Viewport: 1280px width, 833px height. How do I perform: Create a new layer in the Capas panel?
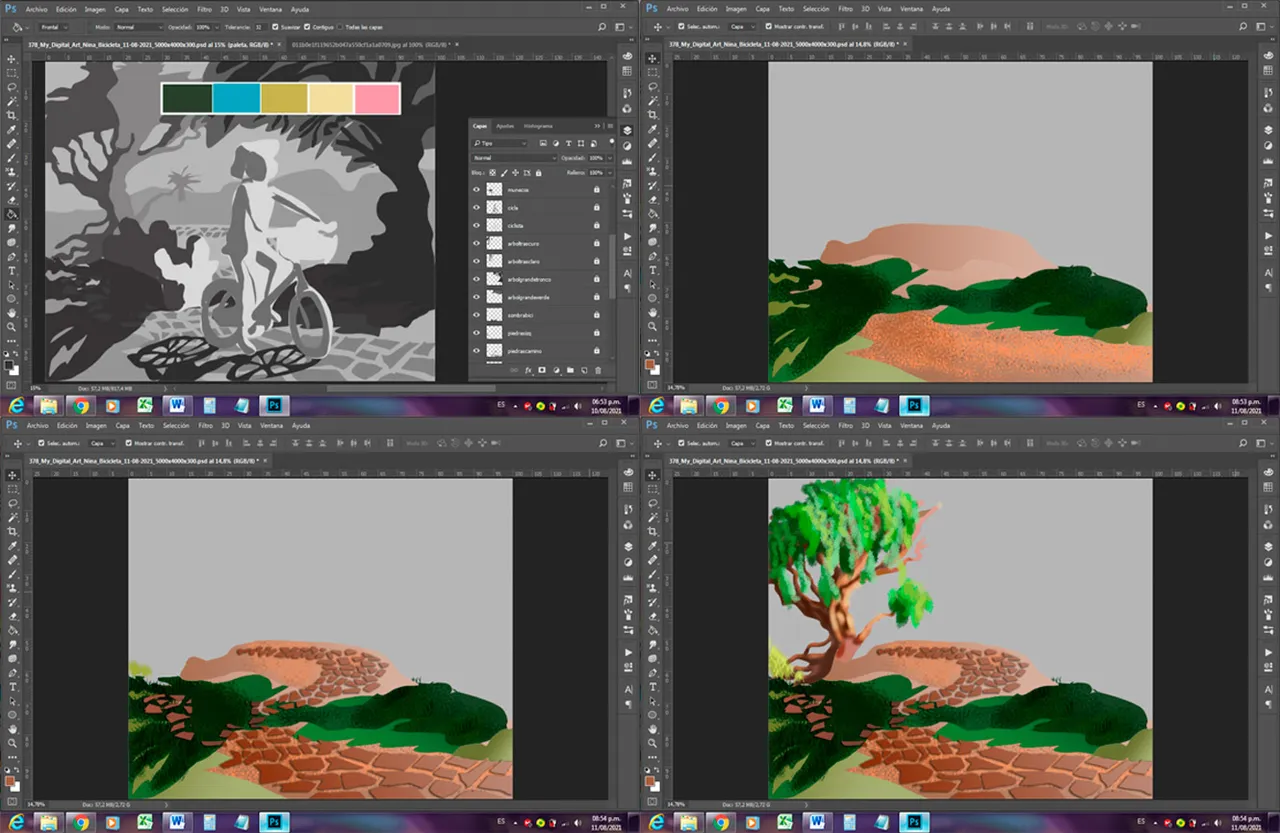(x=584, y=370)
